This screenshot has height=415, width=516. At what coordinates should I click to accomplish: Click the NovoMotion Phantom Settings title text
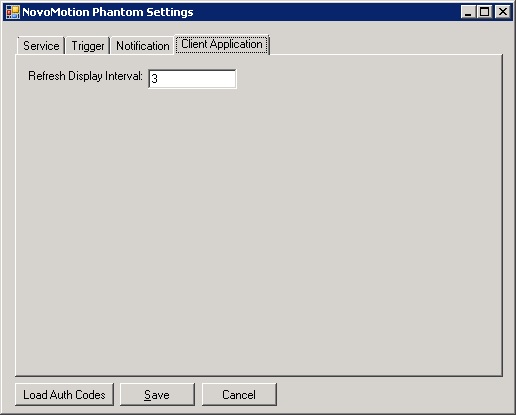point(108,12)
